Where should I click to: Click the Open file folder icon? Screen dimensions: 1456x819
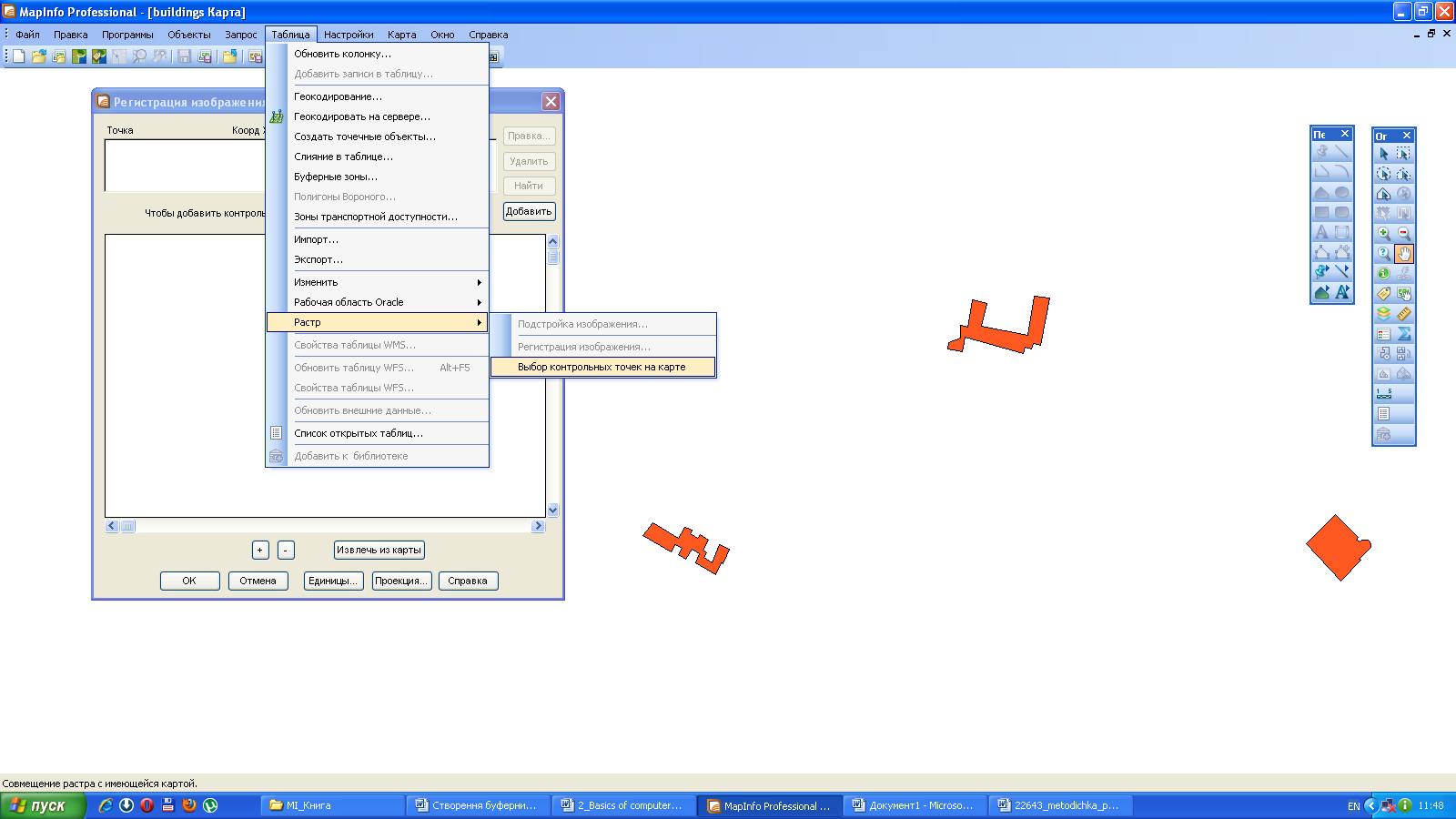point(38,56)
